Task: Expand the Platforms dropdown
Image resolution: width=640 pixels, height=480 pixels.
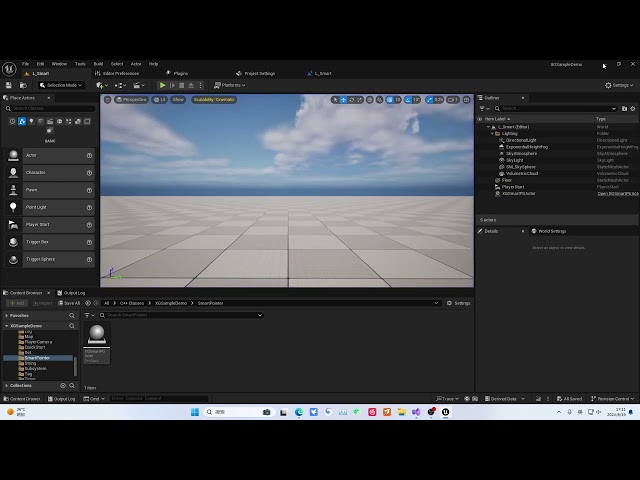Action: pyautogui.click(x=230, y=85)
